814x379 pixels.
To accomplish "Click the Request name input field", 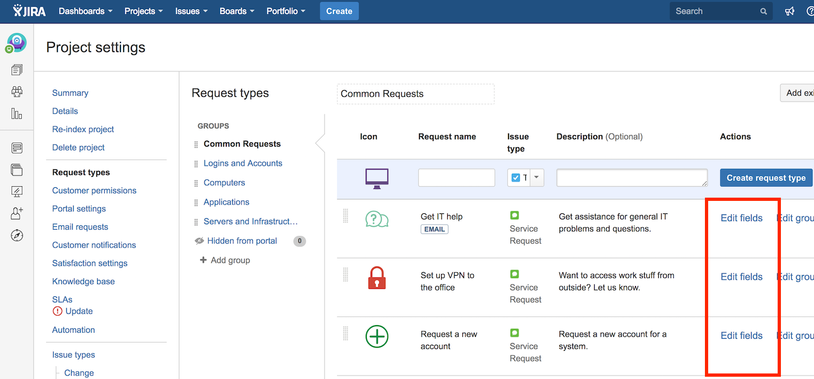I will [456, 178].
